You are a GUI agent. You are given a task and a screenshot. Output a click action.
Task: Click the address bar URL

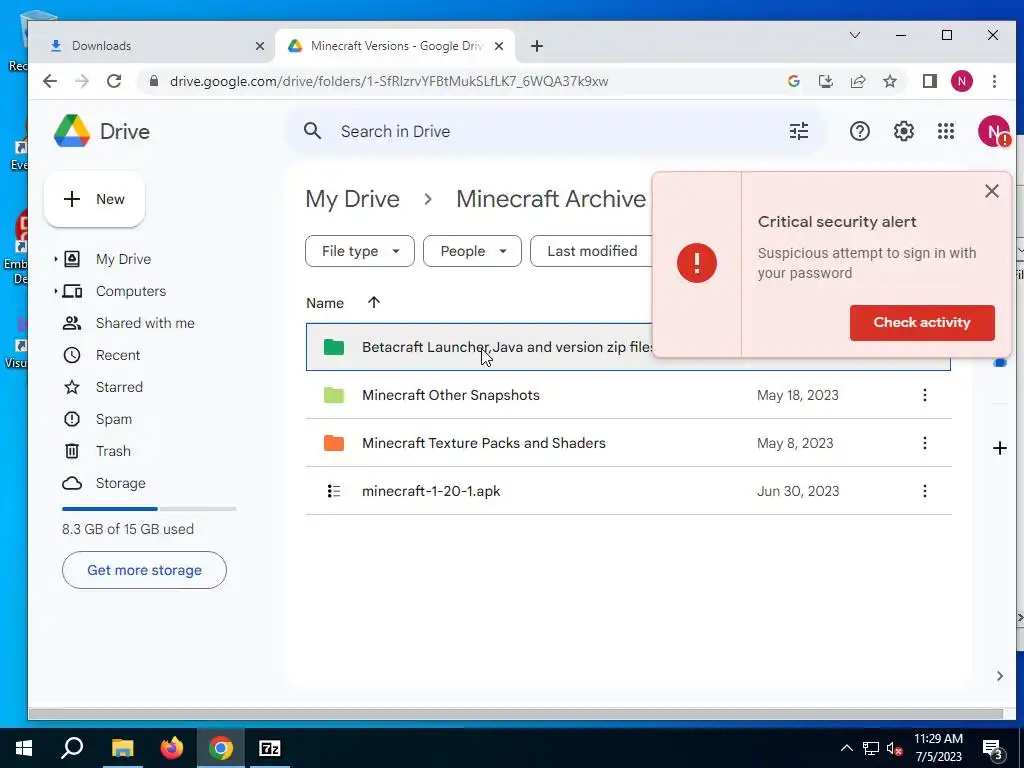tap(389, 81)
